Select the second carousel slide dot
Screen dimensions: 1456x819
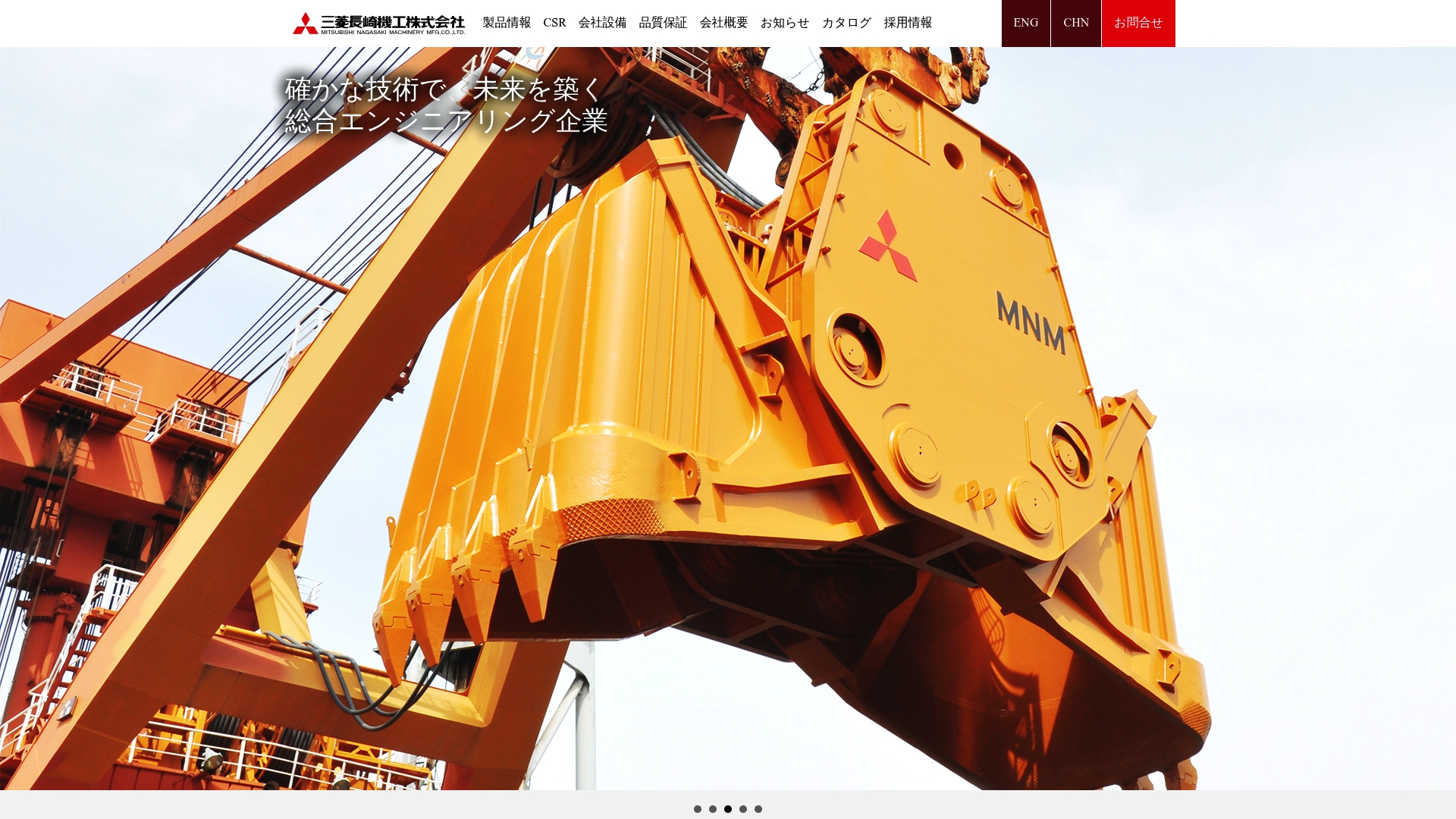pos(713,809)
